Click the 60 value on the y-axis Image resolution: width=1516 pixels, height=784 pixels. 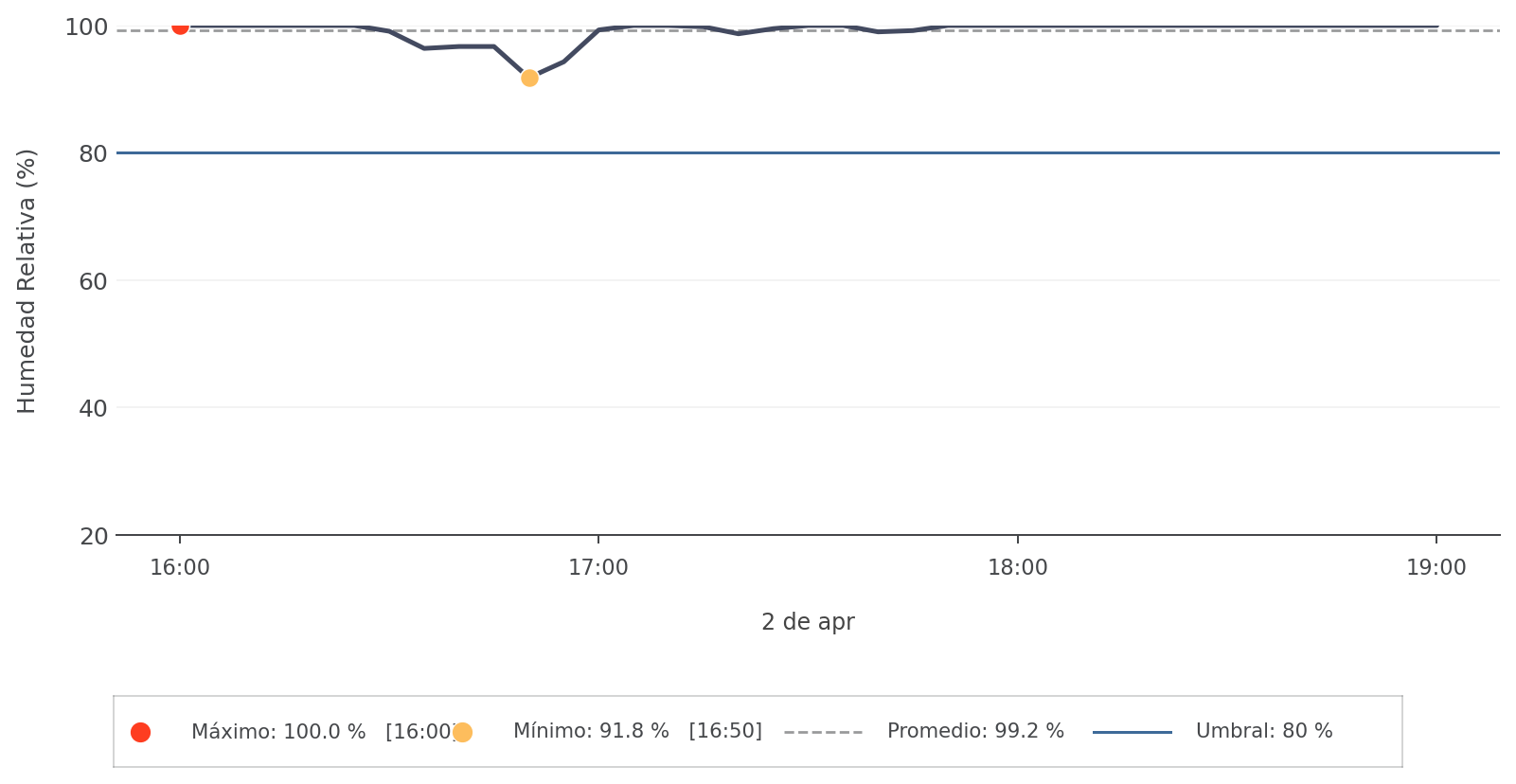pyautogui.click(x=93, y=281)
